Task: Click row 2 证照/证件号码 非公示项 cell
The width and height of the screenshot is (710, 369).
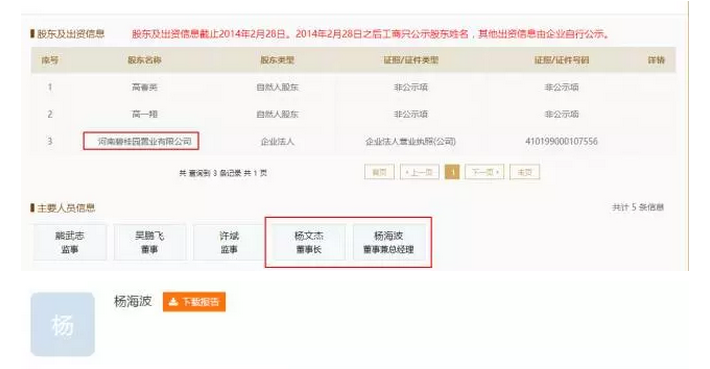Action: 561,114
